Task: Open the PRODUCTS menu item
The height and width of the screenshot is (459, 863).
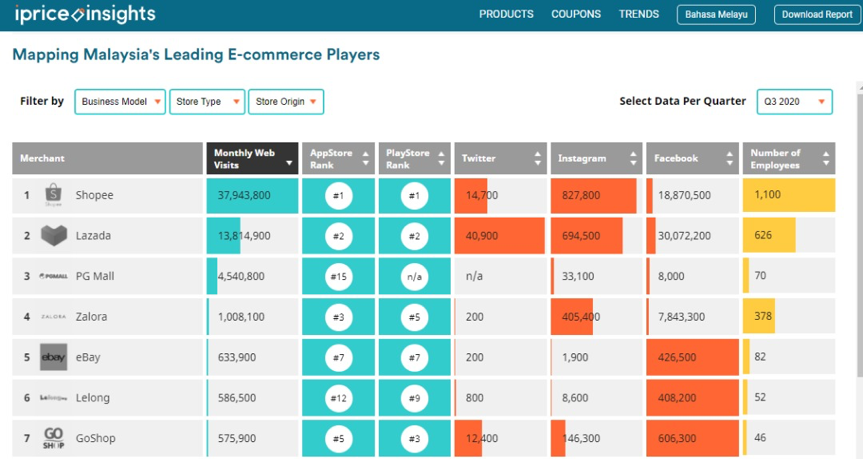Action: [506, 14]
